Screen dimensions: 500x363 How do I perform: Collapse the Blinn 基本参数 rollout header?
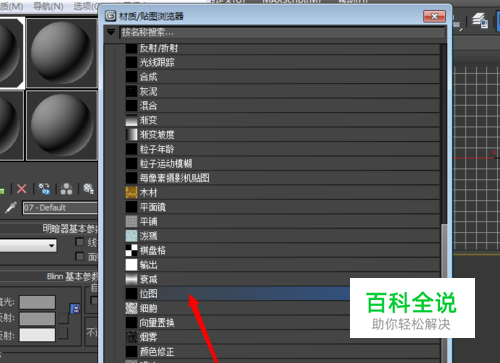click(x=49, y=276)
